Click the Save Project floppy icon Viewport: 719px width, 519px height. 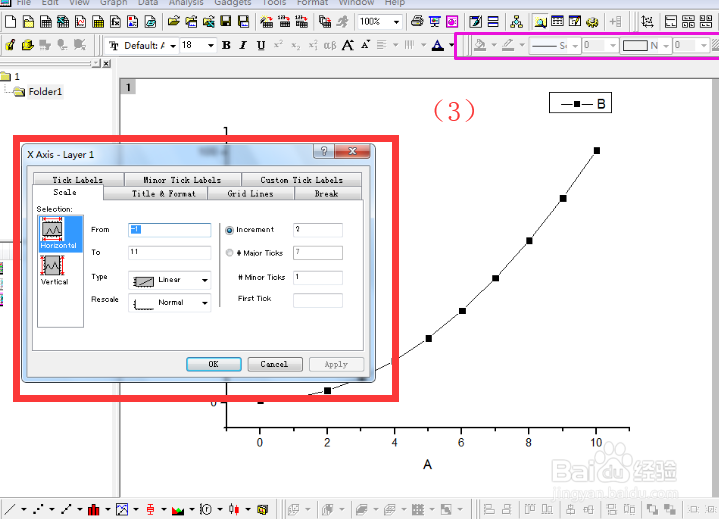point(226,21)
